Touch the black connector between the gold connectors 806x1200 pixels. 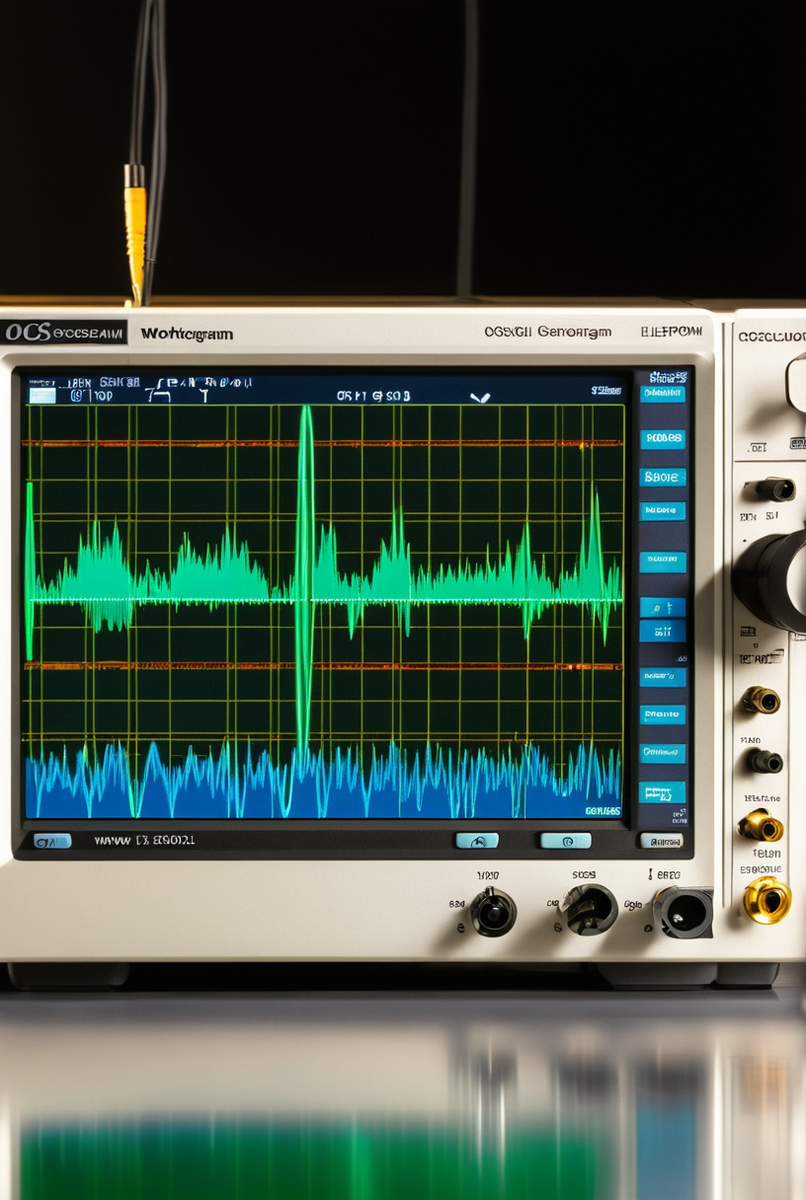pyautogui.click(x=765, y=761)
